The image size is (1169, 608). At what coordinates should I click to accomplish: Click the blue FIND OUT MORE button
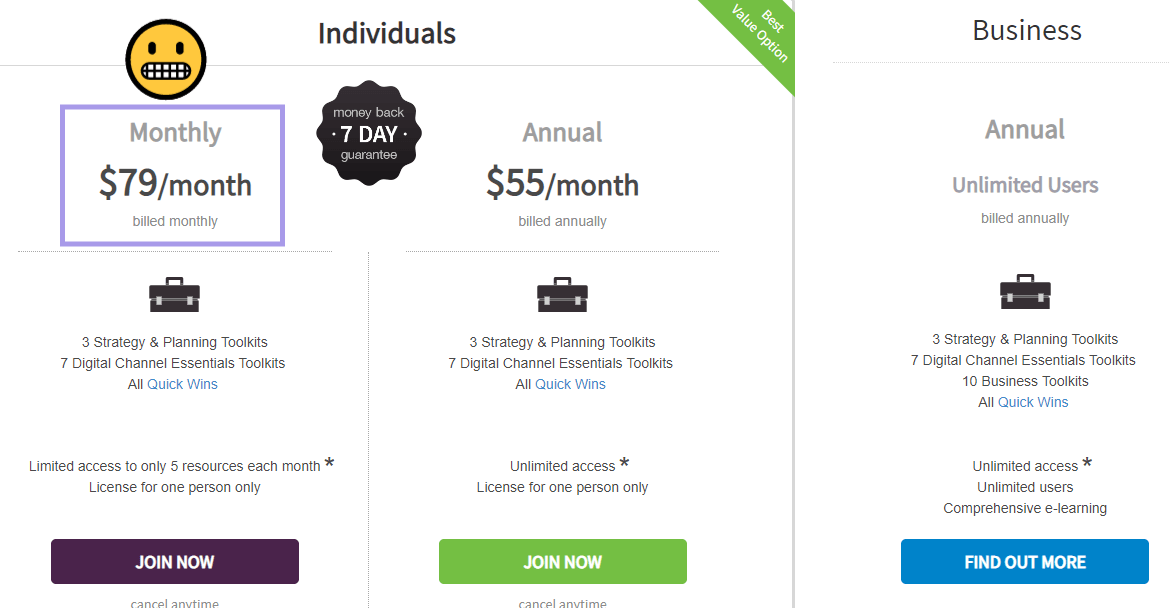point(1025,561)
